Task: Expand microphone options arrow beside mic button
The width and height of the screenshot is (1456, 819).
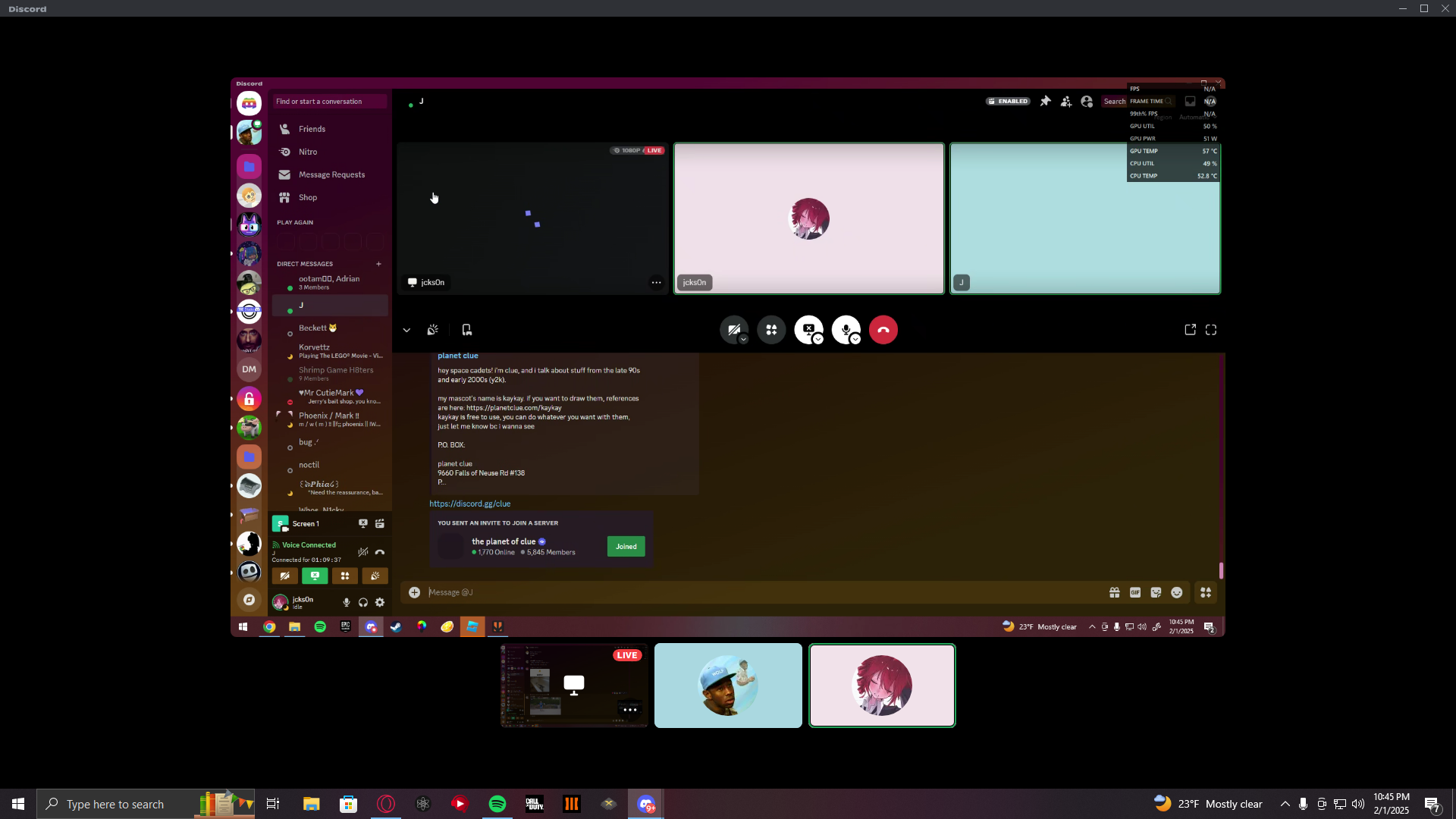Action: pyautogui.click(x=855, y=339)
